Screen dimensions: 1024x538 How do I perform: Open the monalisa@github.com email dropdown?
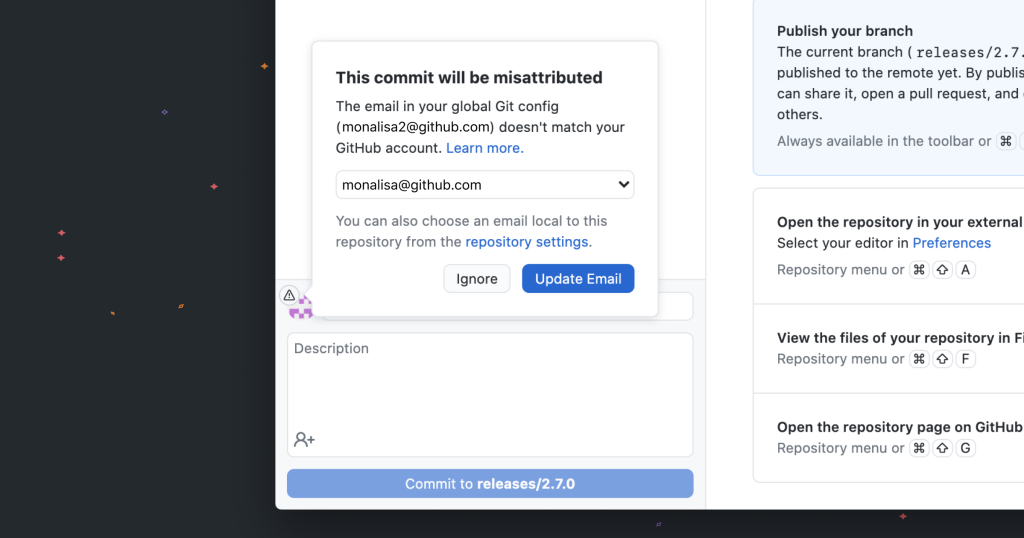click(x=485, y=185)
